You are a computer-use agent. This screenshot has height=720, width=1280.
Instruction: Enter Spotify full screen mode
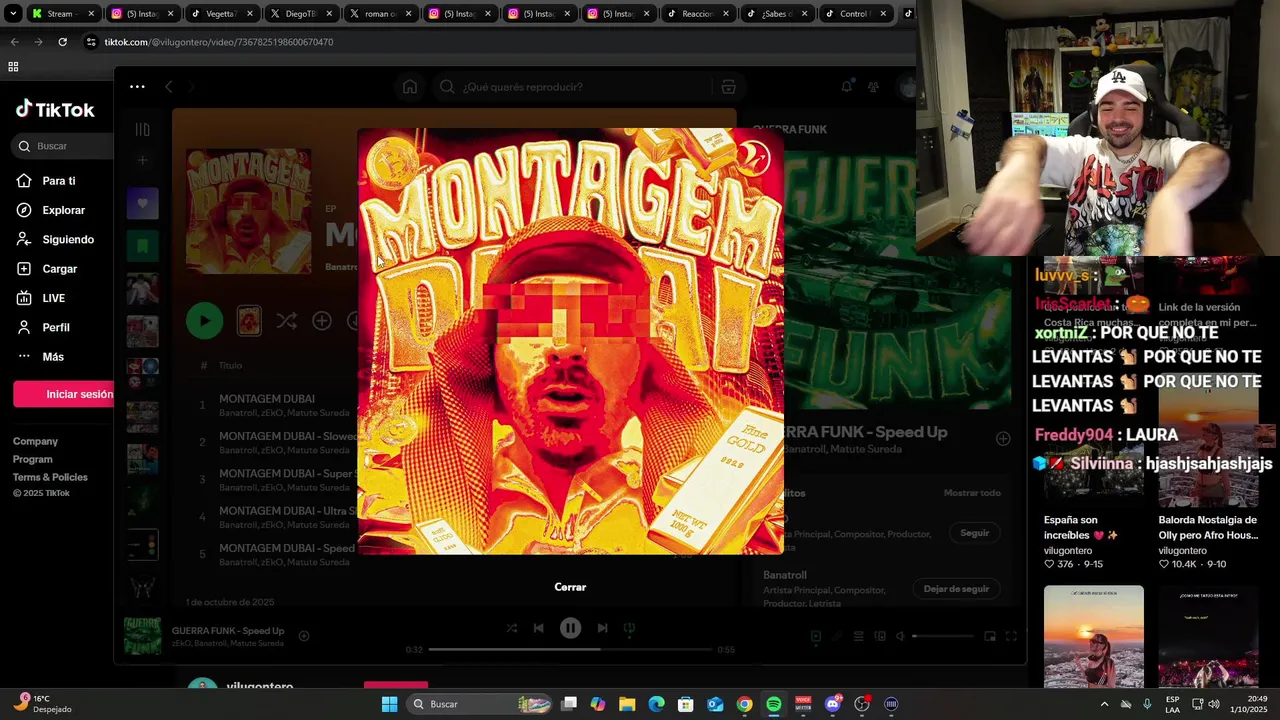[1011, 636]
